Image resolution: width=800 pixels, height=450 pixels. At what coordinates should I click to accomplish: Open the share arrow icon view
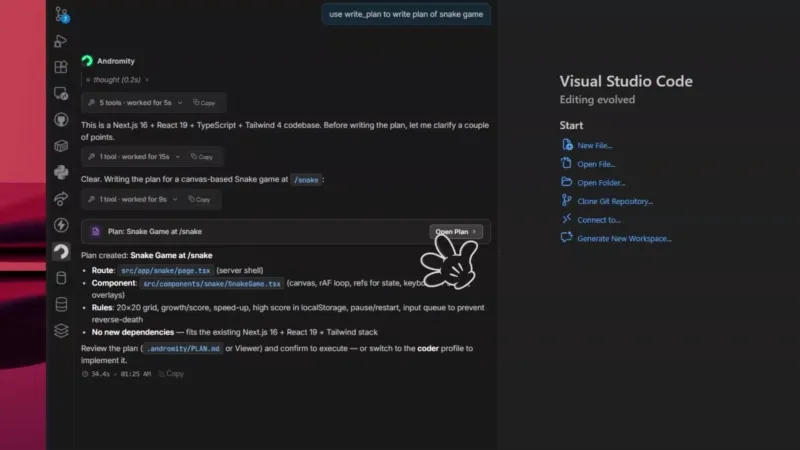pos(61,198)
